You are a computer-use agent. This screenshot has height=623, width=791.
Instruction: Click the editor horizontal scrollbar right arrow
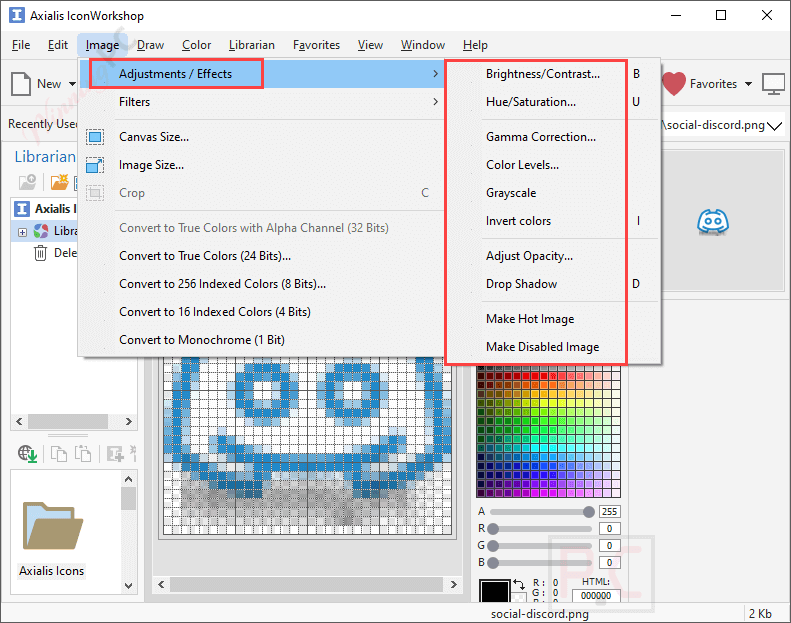[x=454, y=584]
